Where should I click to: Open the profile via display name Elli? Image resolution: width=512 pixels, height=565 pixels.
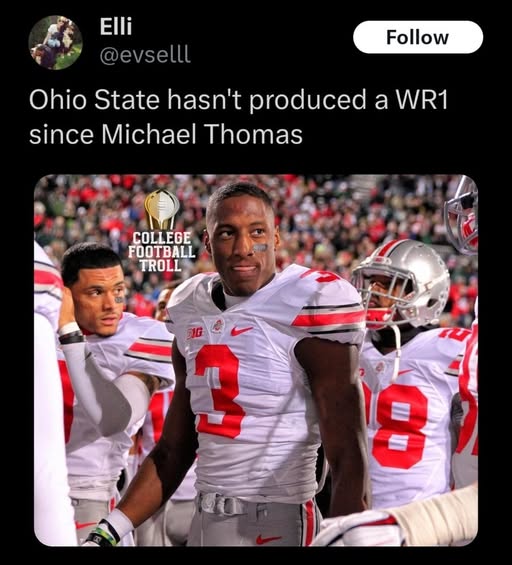point(116,26)
